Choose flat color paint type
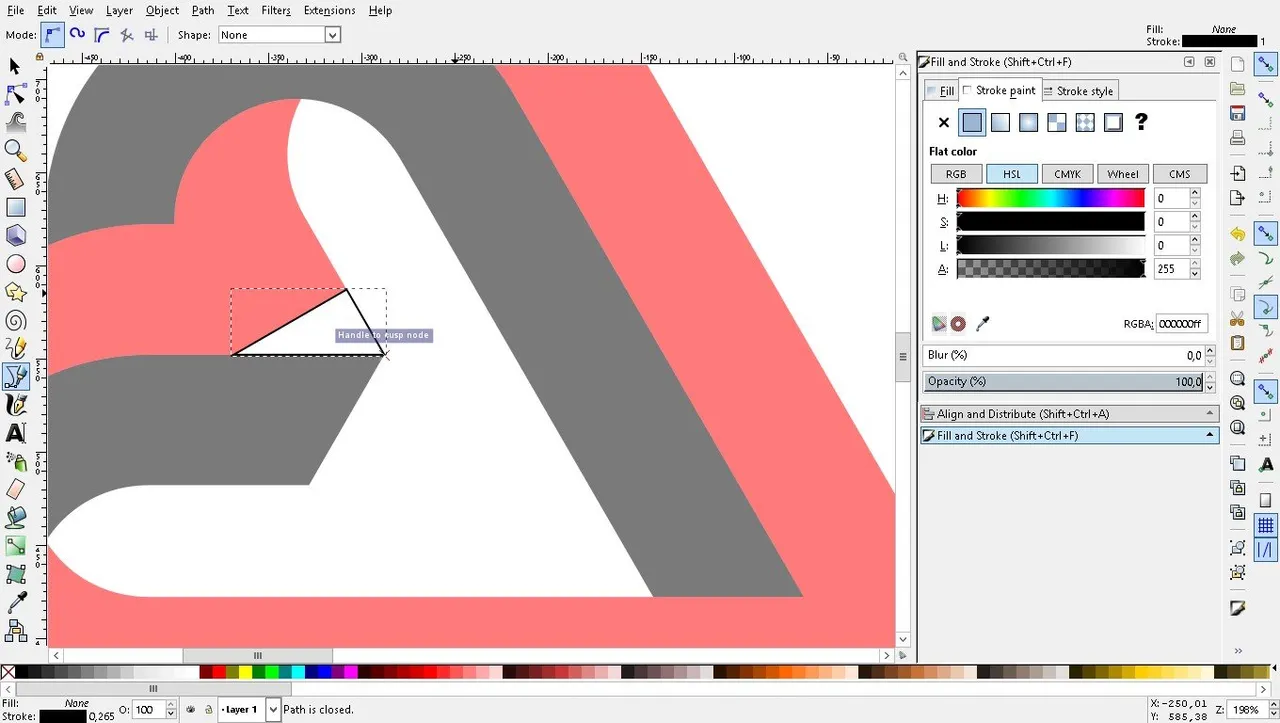Screen dimensions: 1280x723 (972, 123)
